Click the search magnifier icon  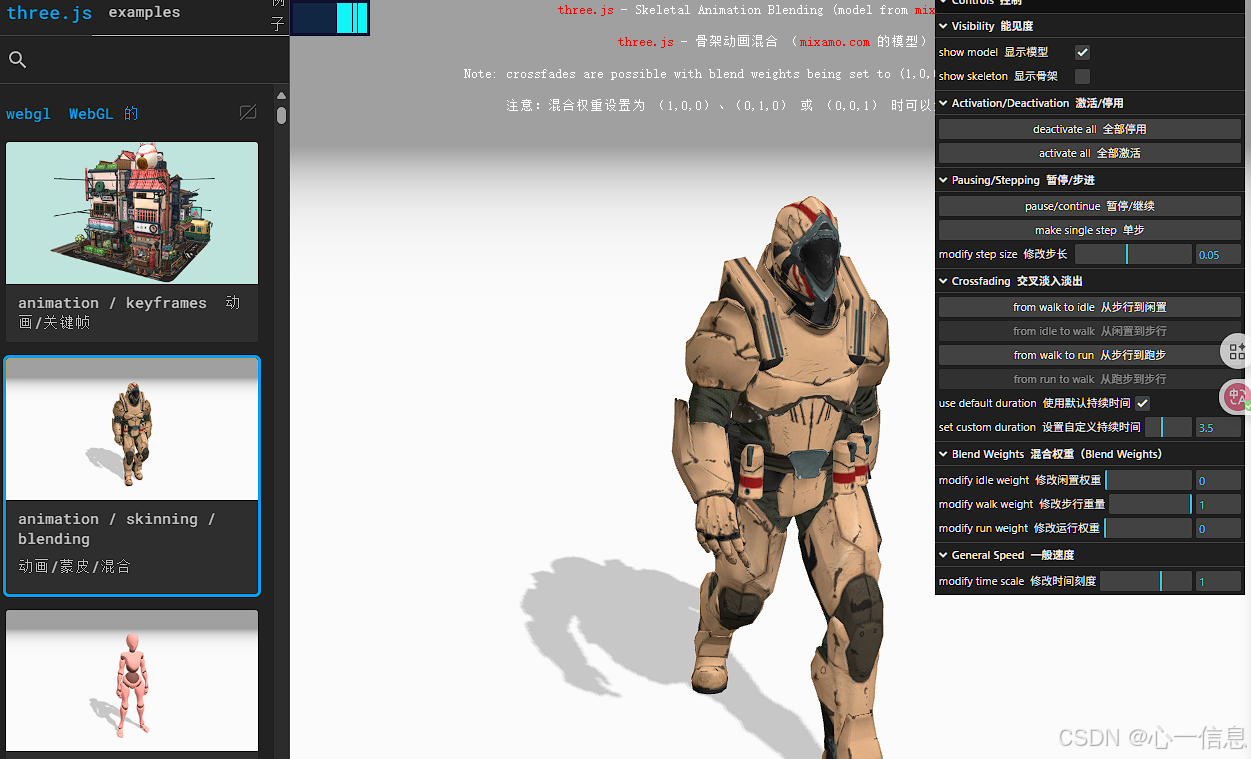pos(17,60)
